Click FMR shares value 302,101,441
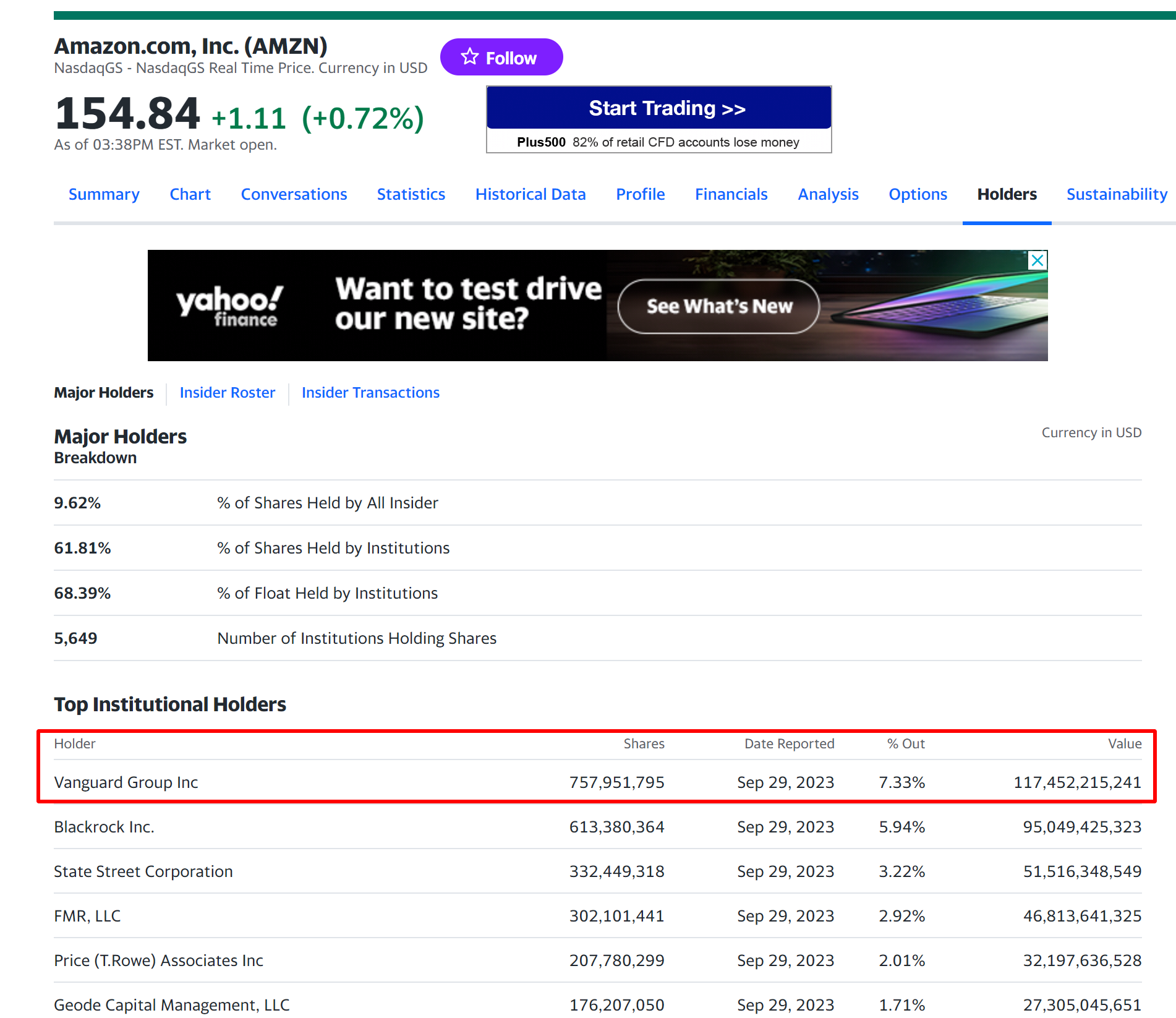1176x1018 pixels. (616, 916)
